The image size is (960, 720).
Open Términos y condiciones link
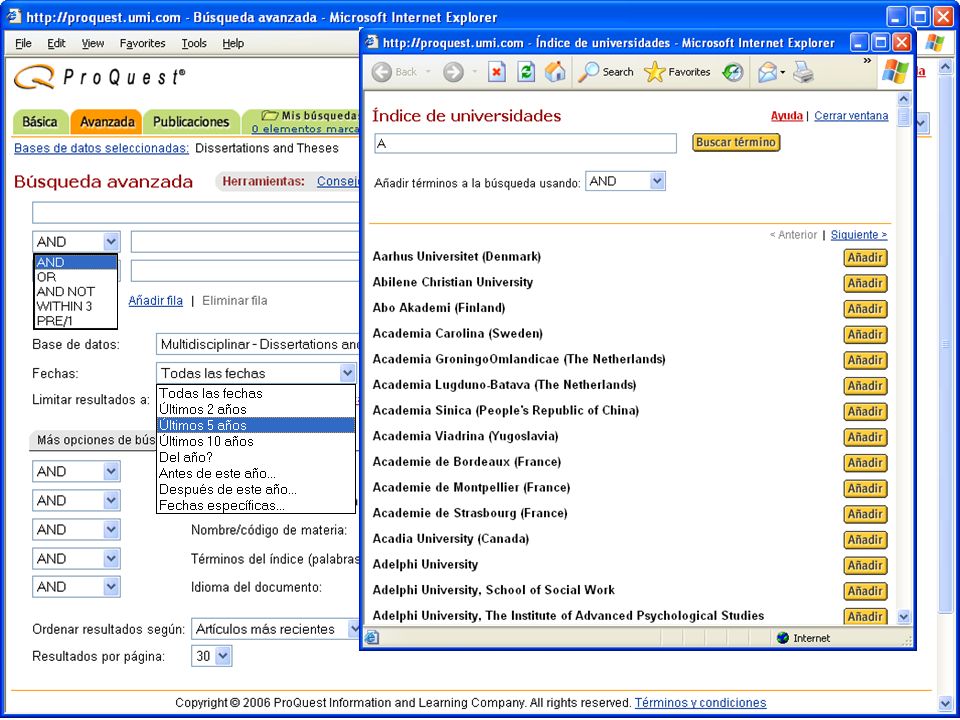(700, 703)
